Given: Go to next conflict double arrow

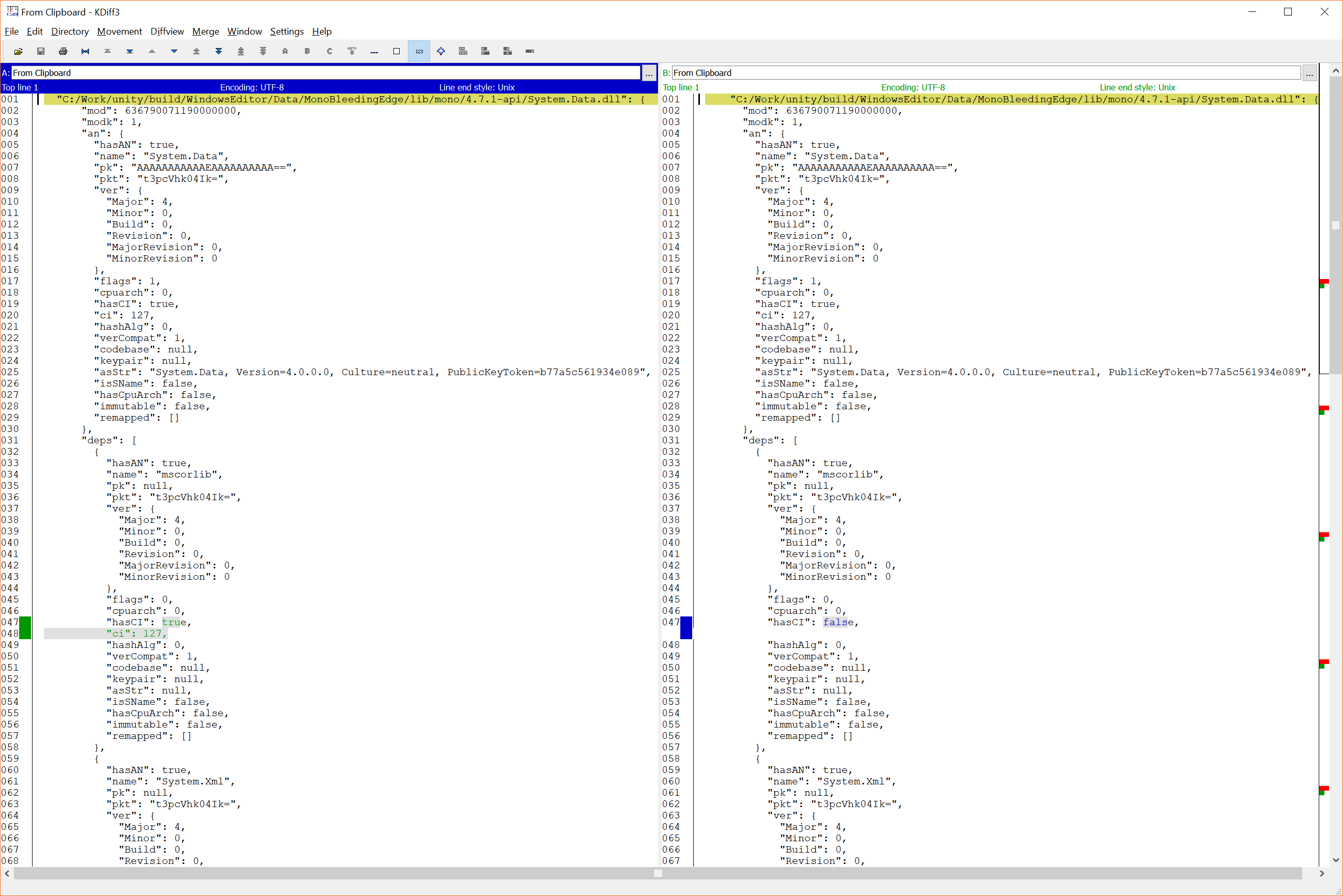Looking at the screenshot, I should [218, 52].
